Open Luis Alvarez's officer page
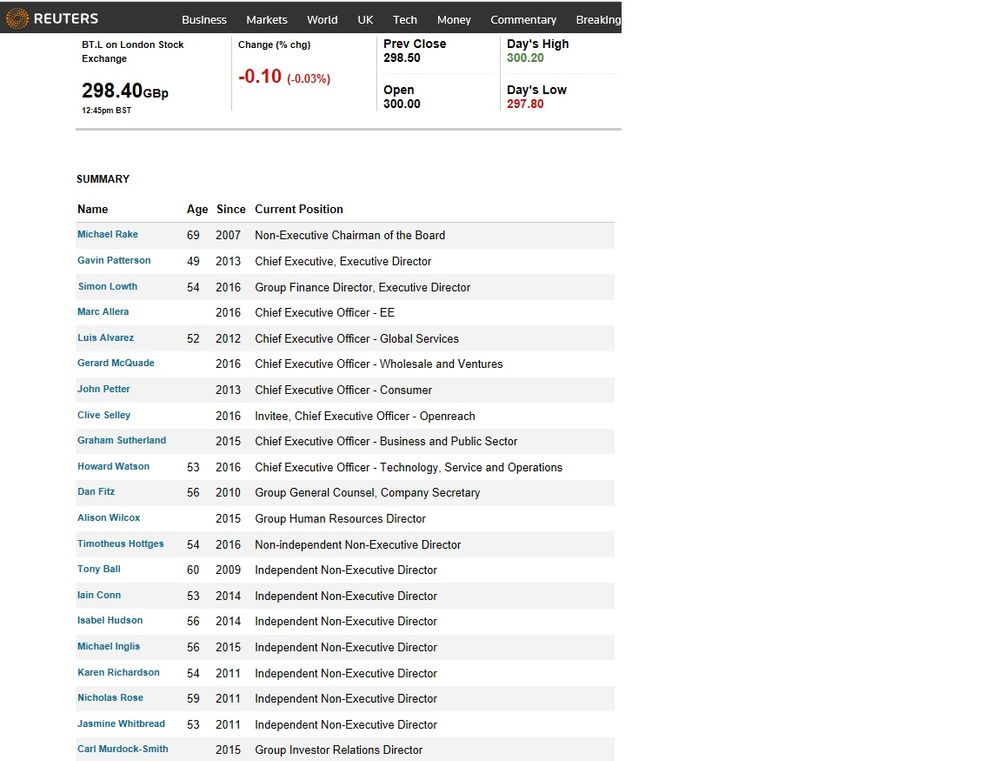998x761 pixels. pyautogui.click(x=105, y=338)
